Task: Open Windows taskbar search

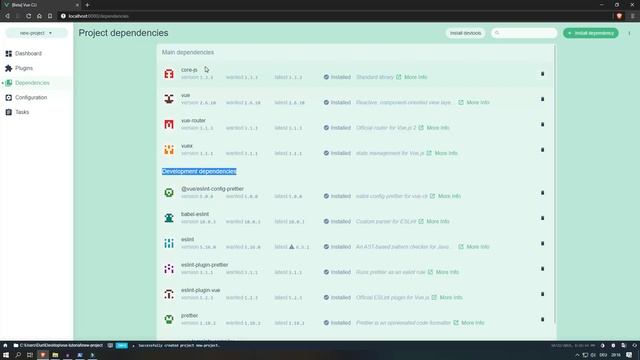Action: (18, 355)
